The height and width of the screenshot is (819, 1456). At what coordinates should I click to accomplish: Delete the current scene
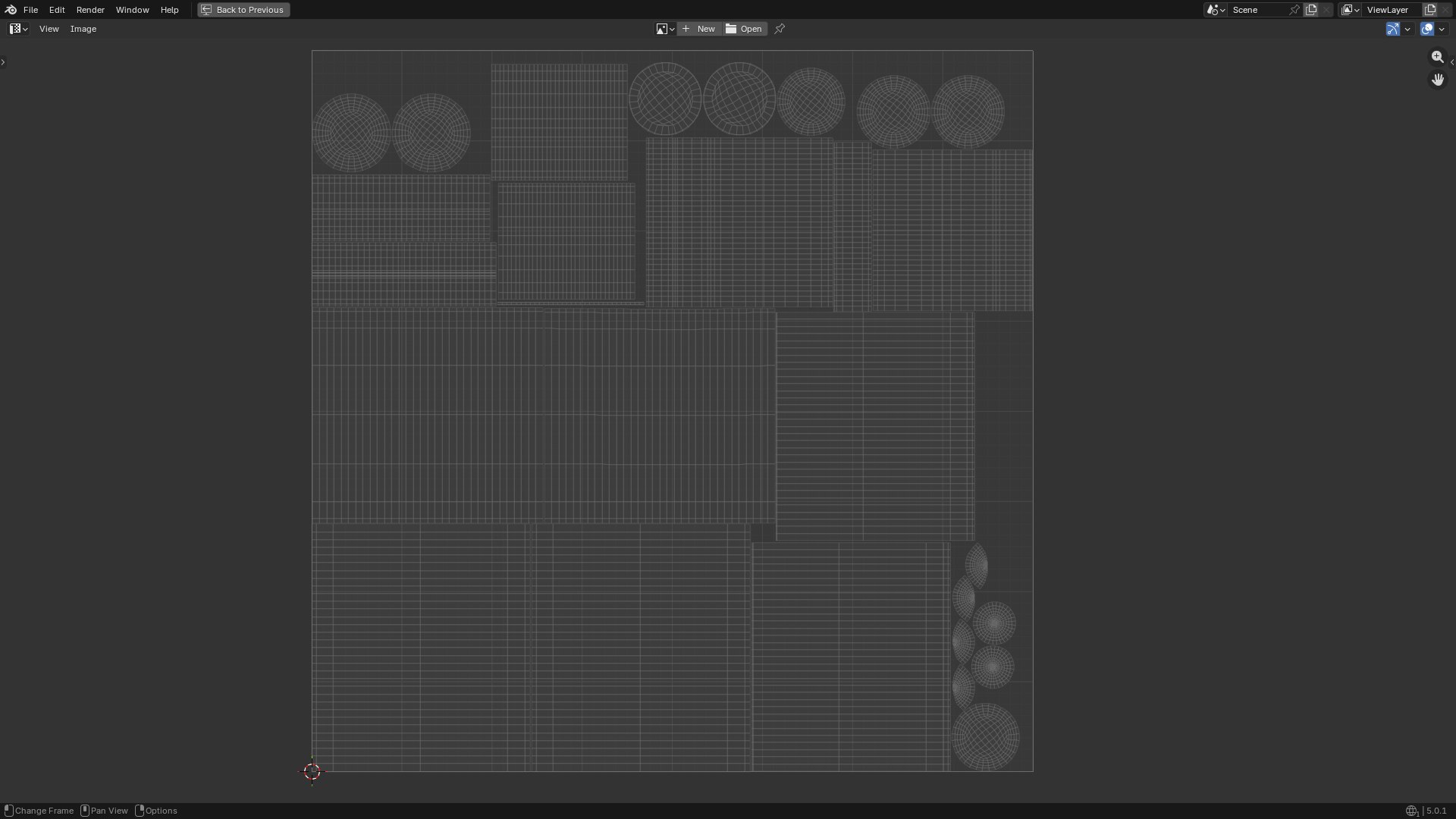[x=1326, y=10]
